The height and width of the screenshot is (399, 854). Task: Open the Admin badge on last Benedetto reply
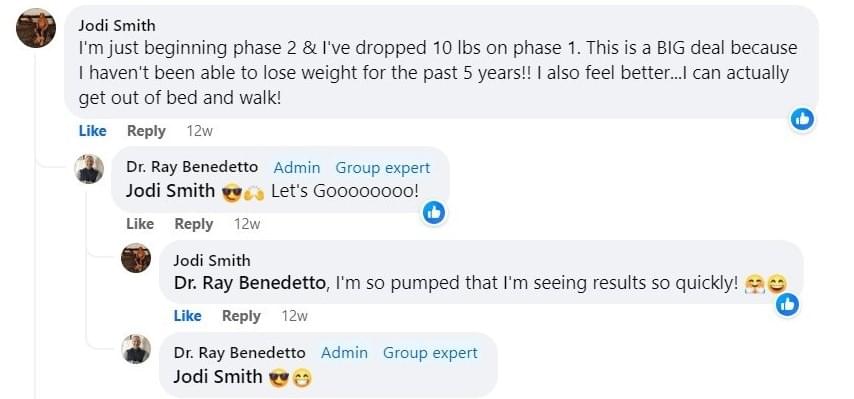[x=344, y=353]
